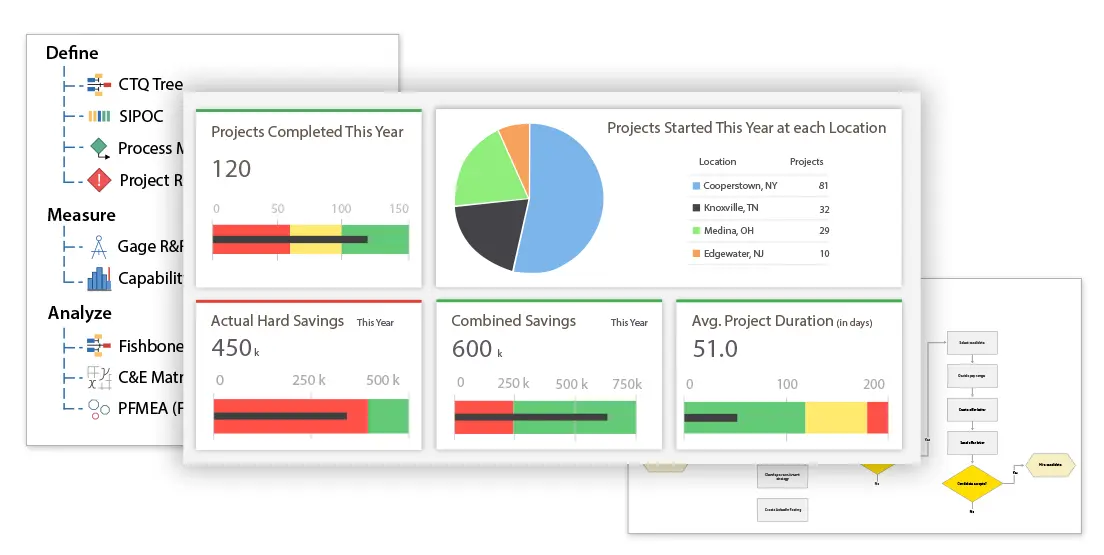Click the CTQ Tree icon
This screenshot has width=1104, height=555.
pyautogui.click(x=99, y=84)
